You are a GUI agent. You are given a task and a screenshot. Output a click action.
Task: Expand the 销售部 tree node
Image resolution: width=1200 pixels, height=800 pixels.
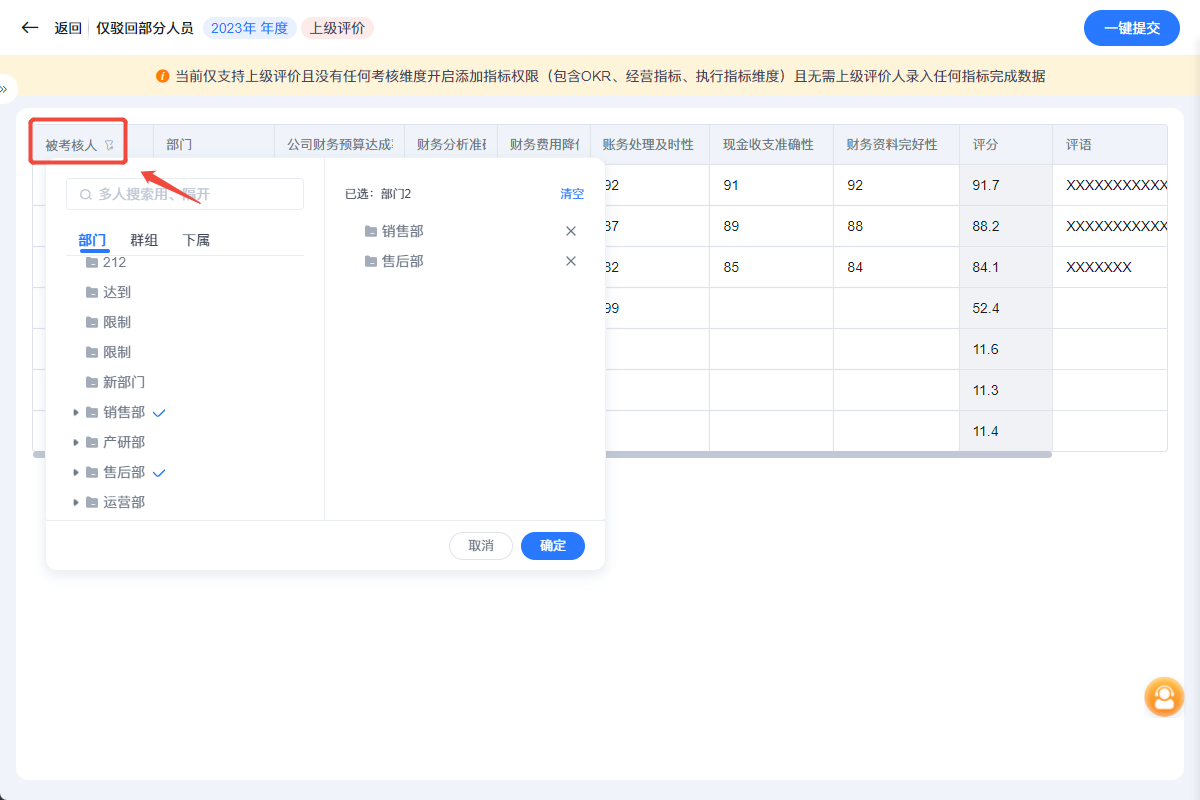(x=76, y=412)
